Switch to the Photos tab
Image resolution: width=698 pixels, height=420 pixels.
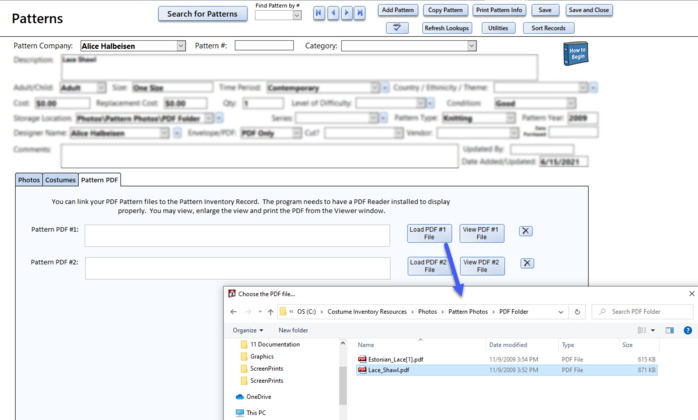coord(29,180)
